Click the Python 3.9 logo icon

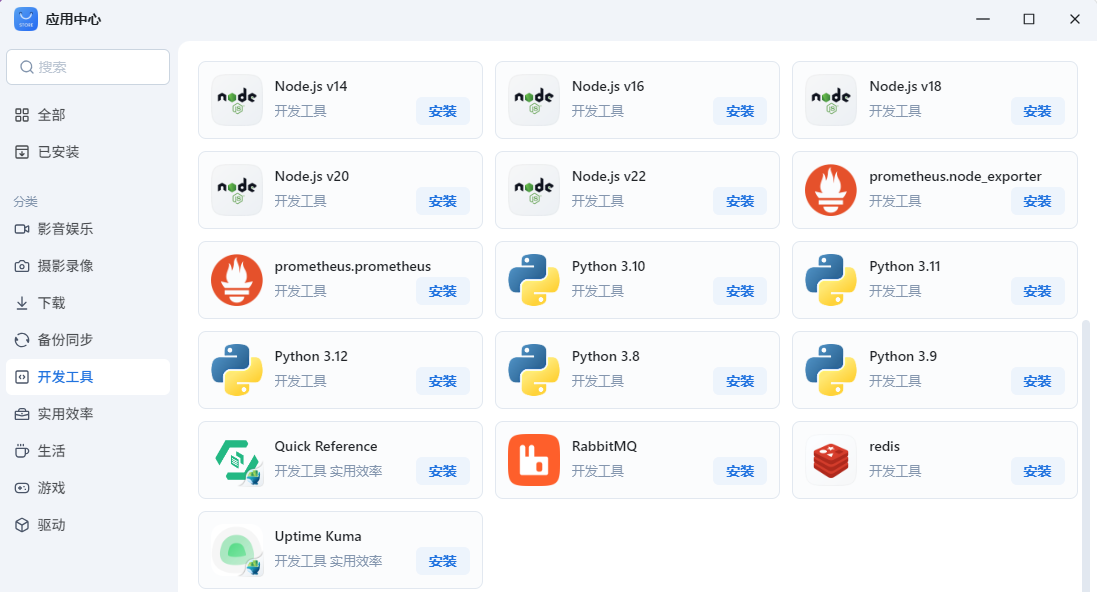point(831,370)
